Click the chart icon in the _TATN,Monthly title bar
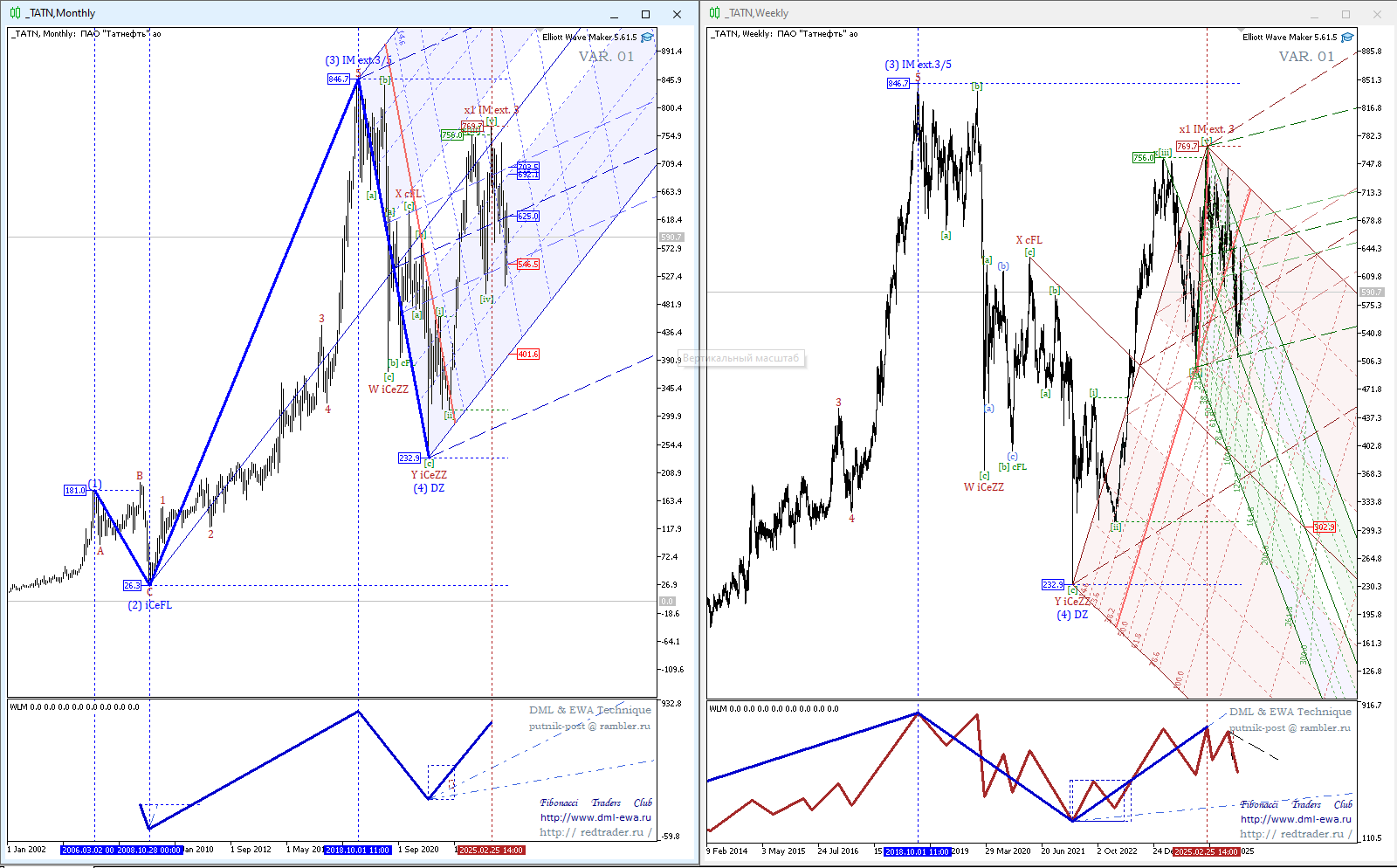 15,13
